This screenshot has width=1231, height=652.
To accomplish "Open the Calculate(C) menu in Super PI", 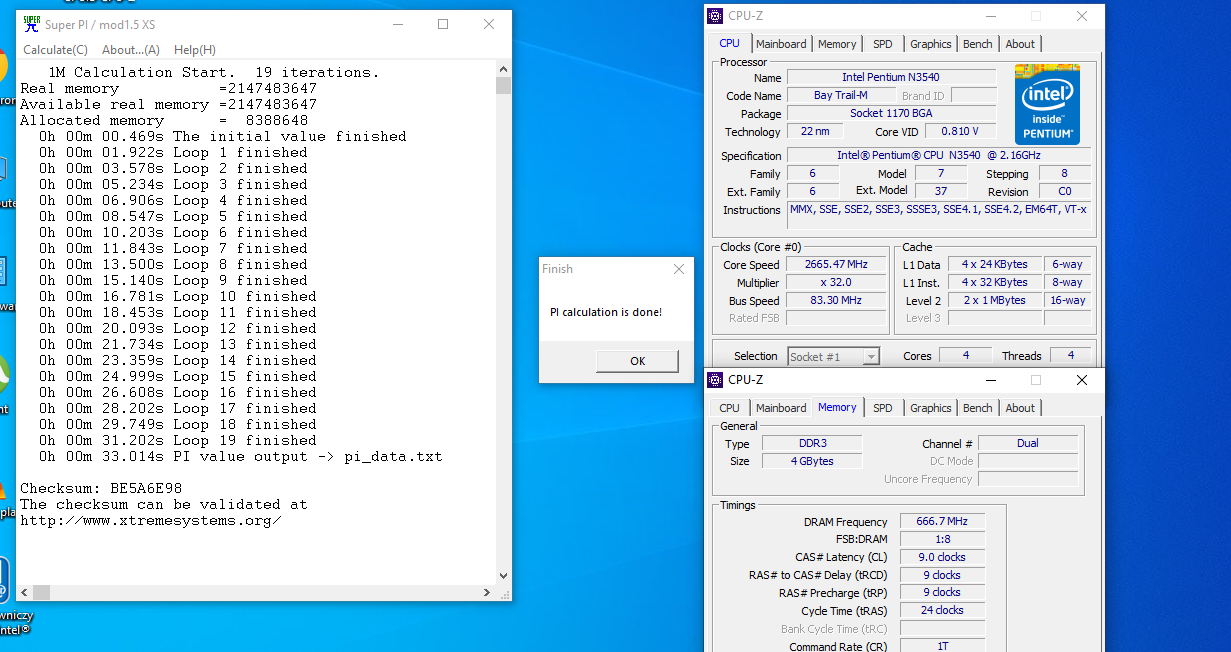I will pos(56,50).
